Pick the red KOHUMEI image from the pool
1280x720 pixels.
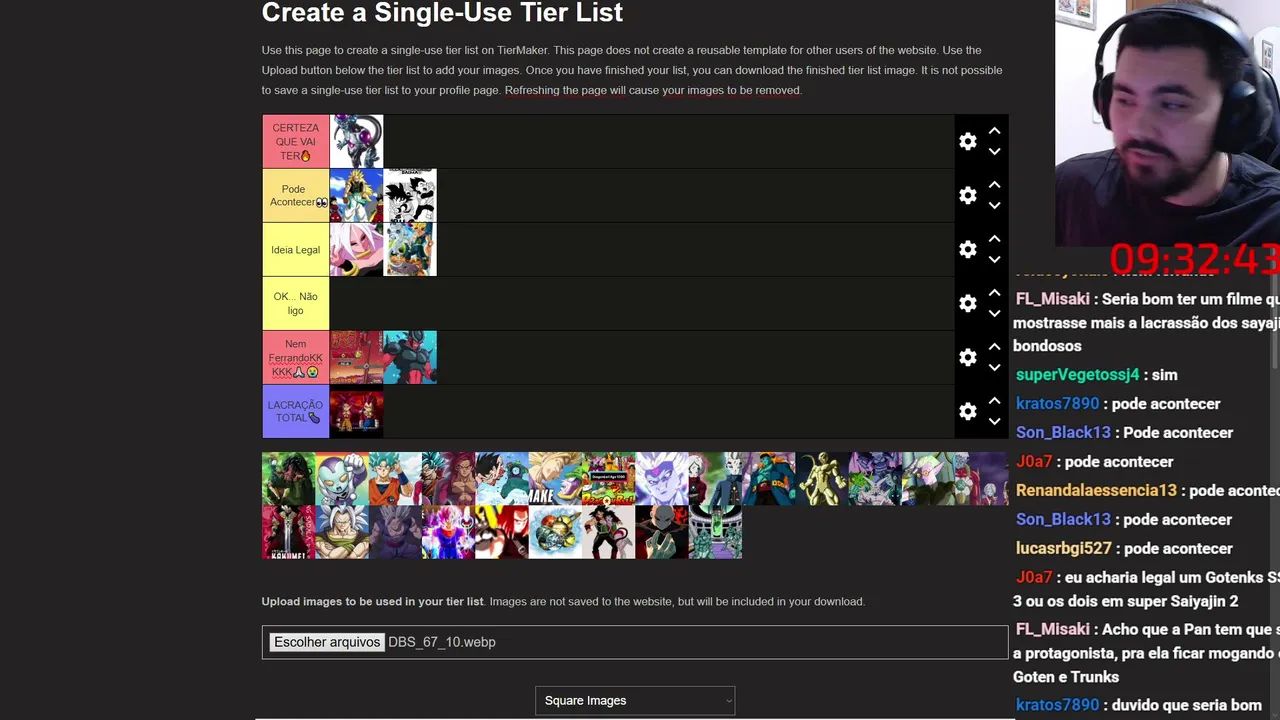tap(288, 532)
